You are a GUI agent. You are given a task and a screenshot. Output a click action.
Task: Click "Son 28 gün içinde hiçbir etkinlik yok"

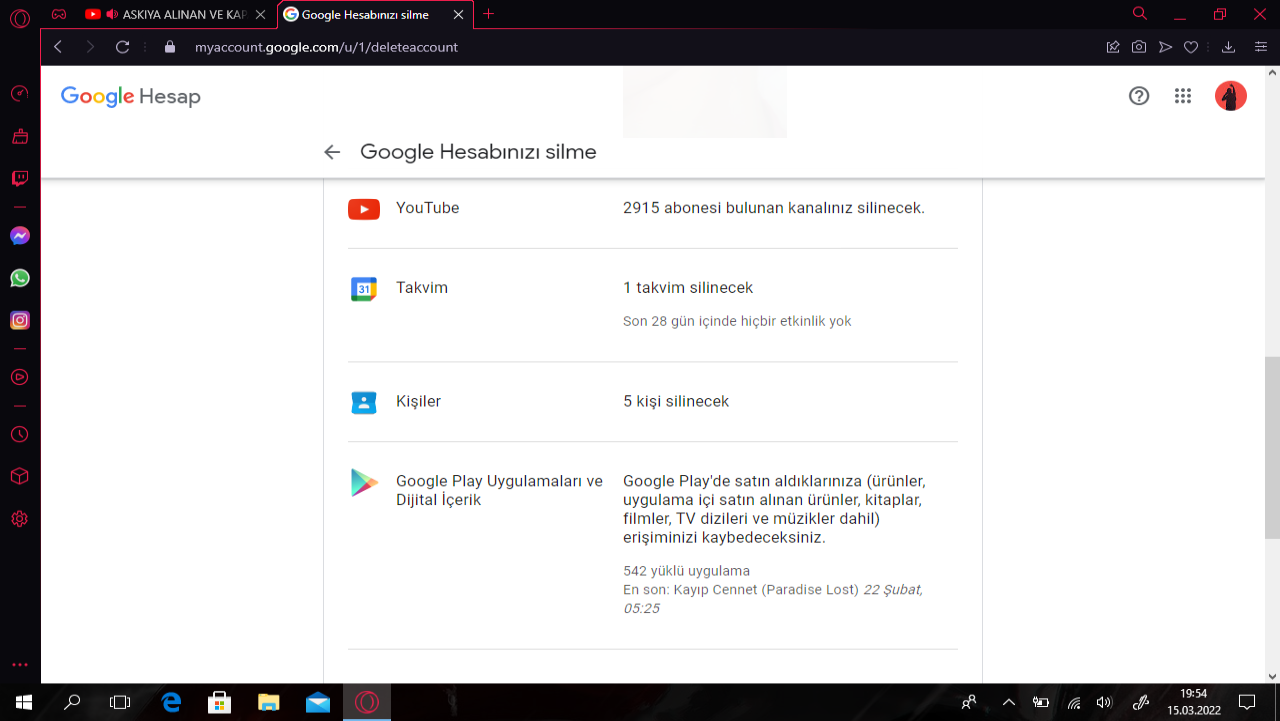tap(737, 321)
